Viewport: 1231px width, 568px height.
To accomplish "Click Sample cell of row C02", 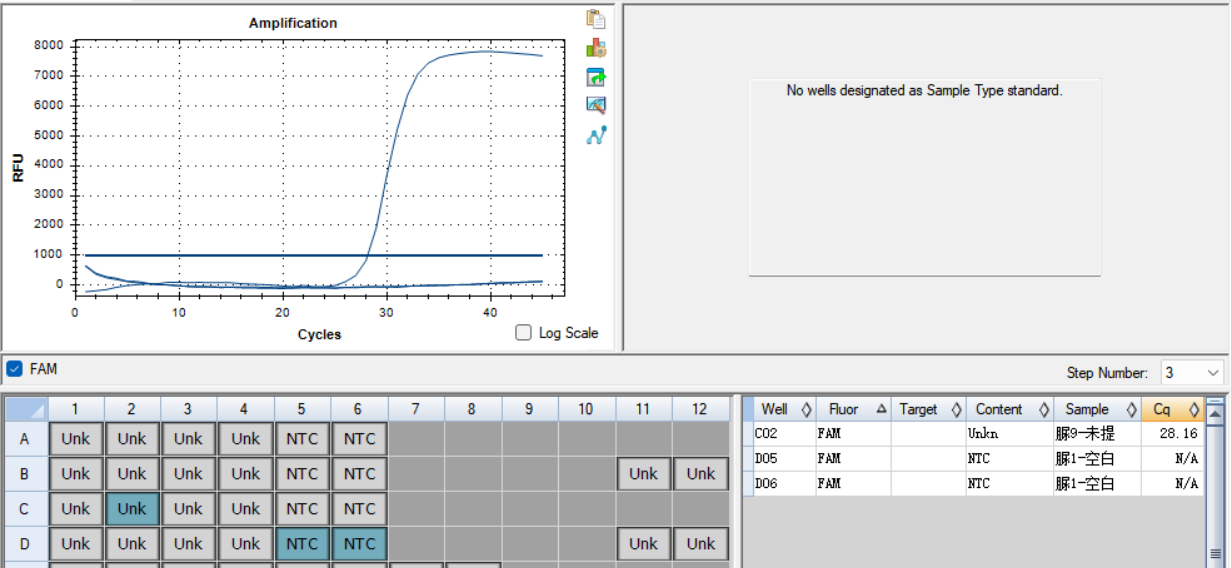I will click(1097, 434).
